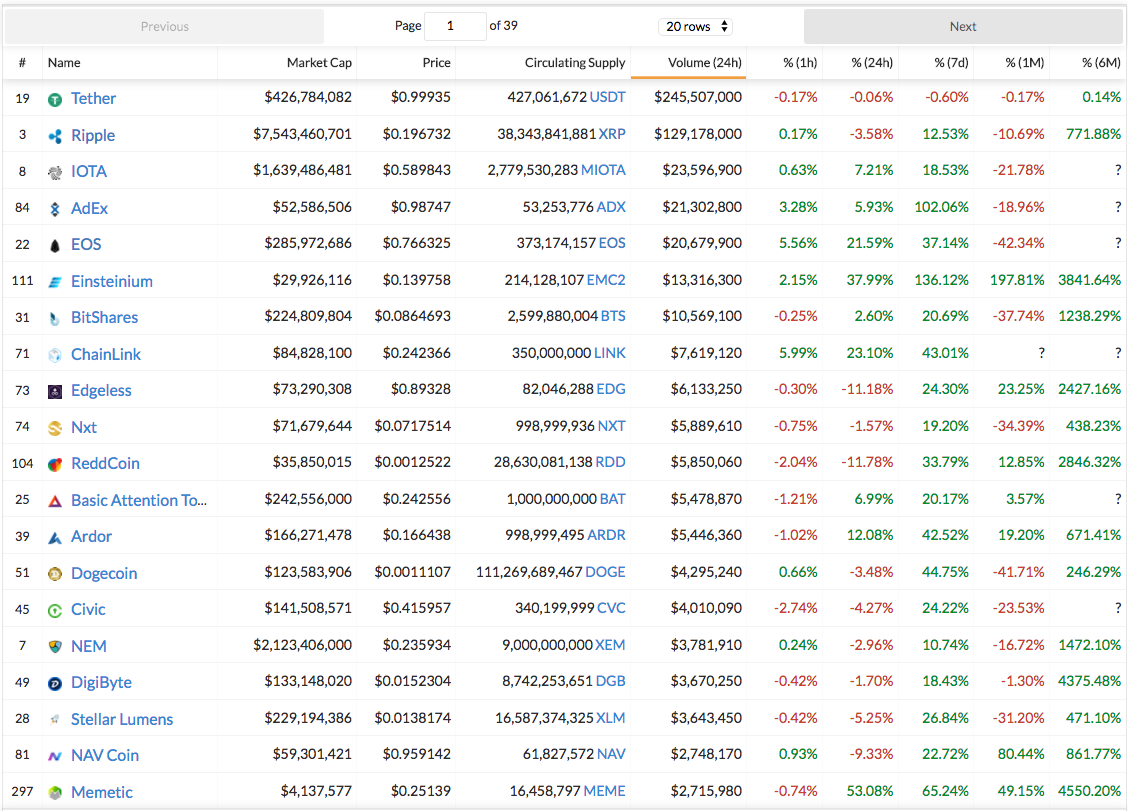
Task: Click the Ripple coin icon
Action: tap(55, 136)
